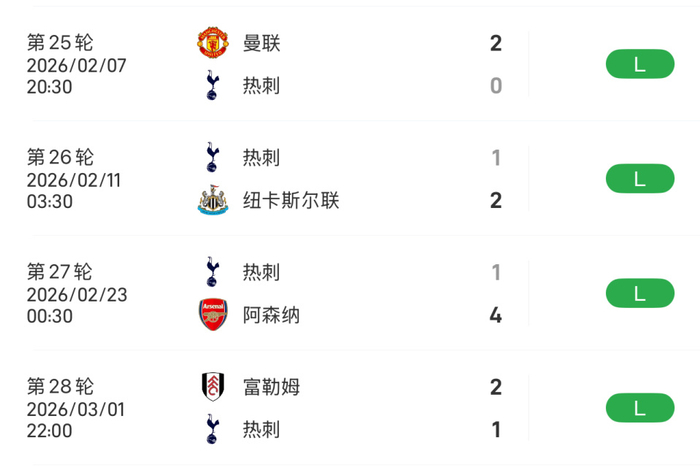
Task: Open the 阿森纳 team name
Action: coord(271,315)
